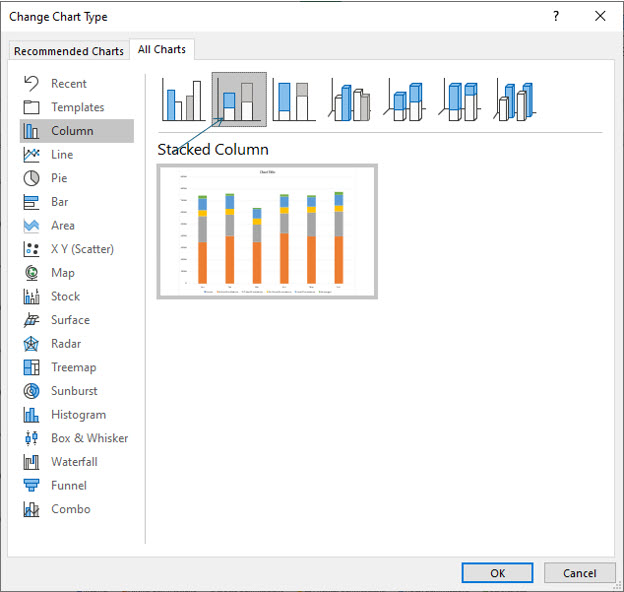Select the 3-D Column subtype icon
Image resolution: width=624 pixels, height=592 pixels.
pos(515,100)
